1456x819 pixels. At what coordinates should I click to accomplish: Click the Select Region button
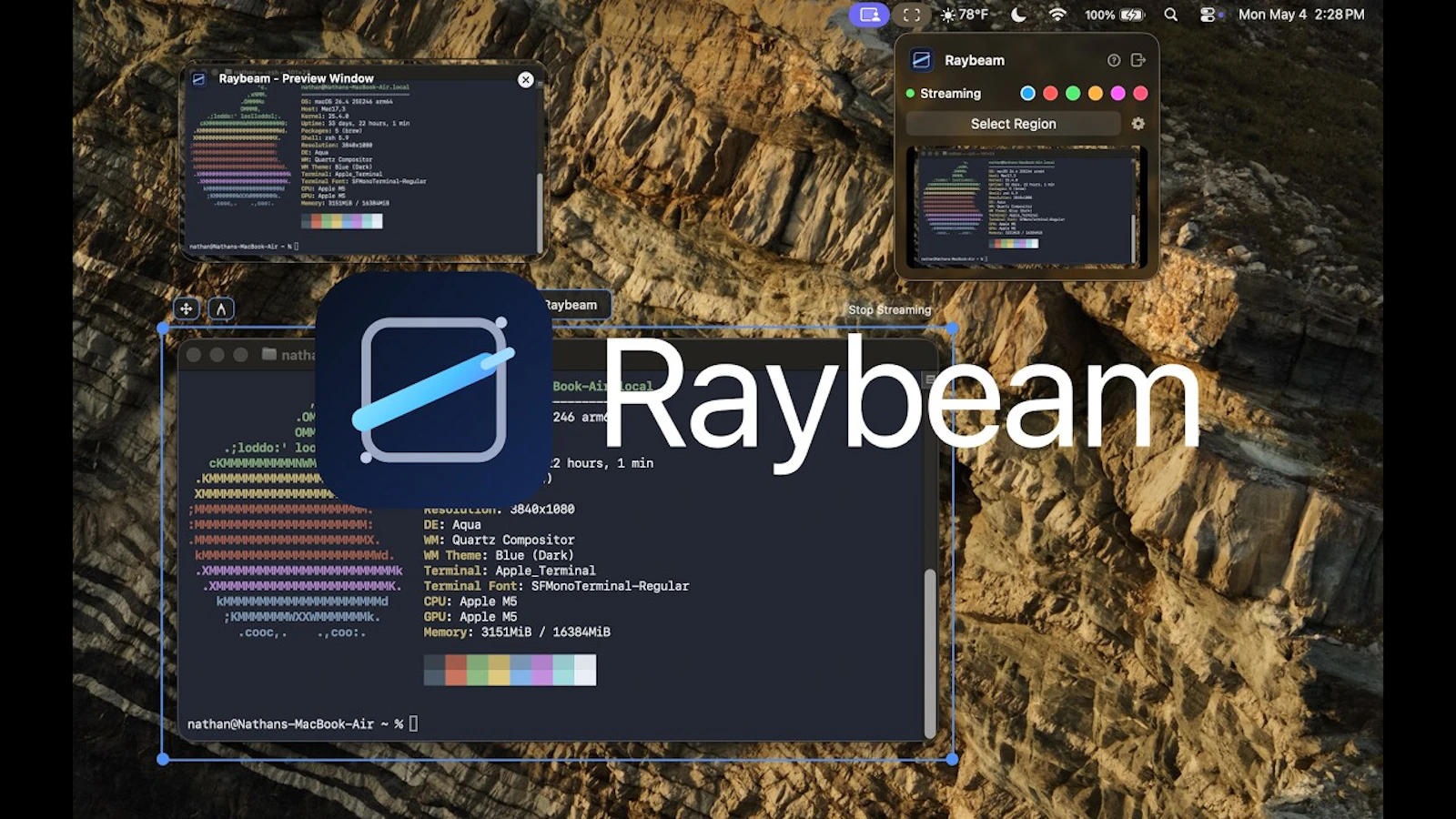pos(1014,124)
